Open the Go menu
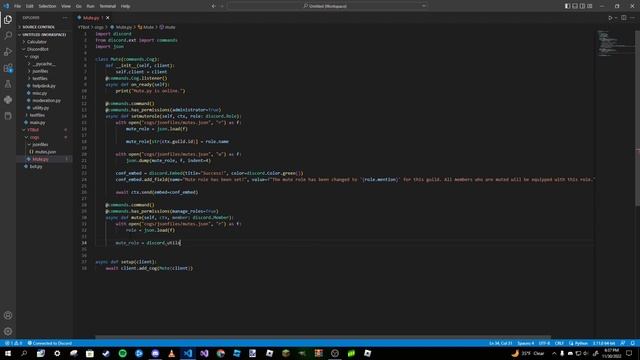Image resolution: width=640 pixels, height=360 pixels. click(78, 6)
